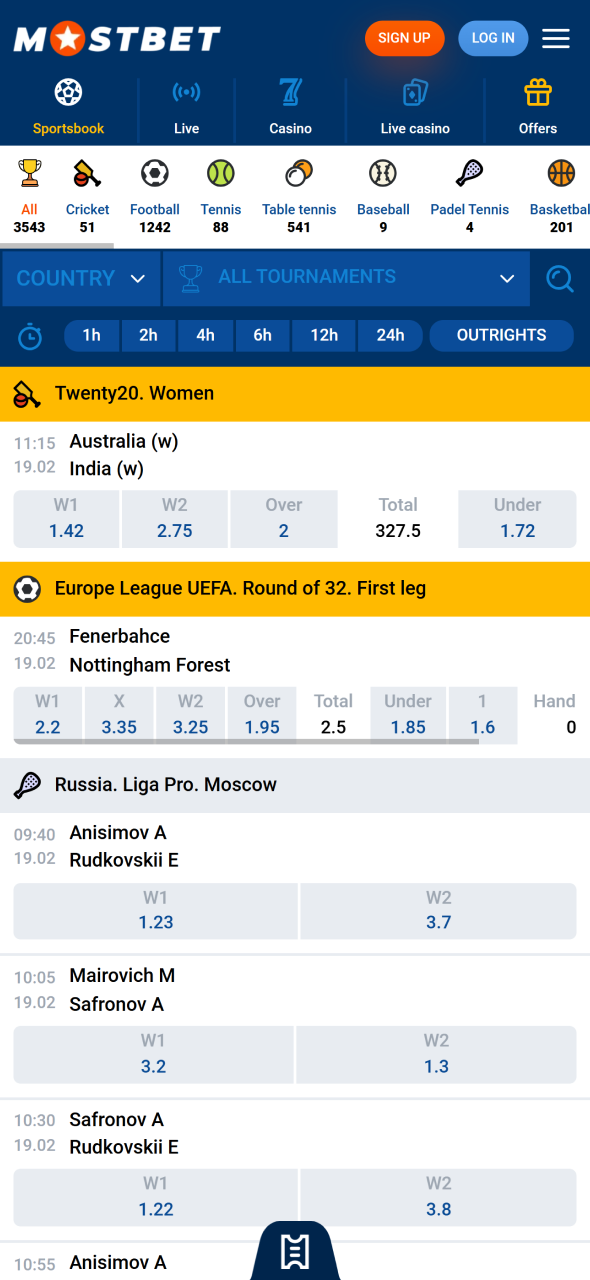Click the stopwatch timer icon
This screenshot has height=1280, width=590.
[30, 335]
